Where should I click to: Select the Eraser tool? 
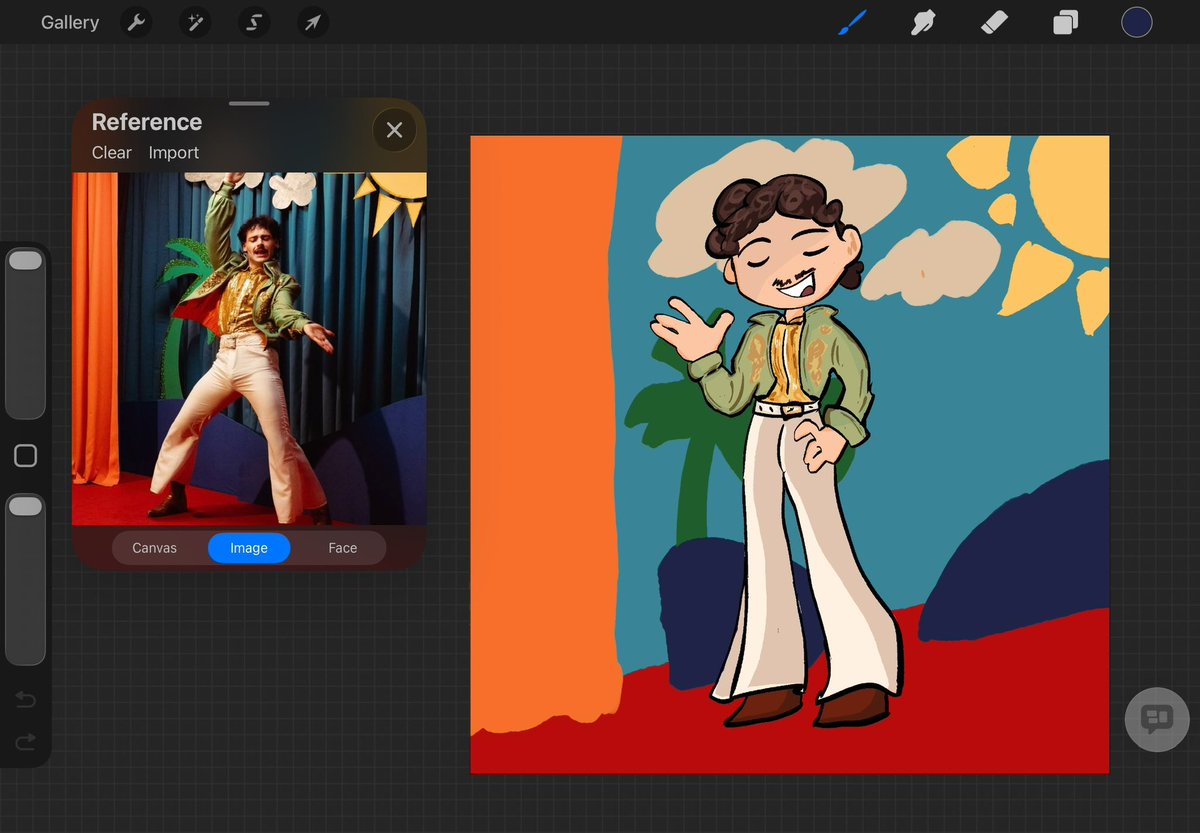[994, 22]
